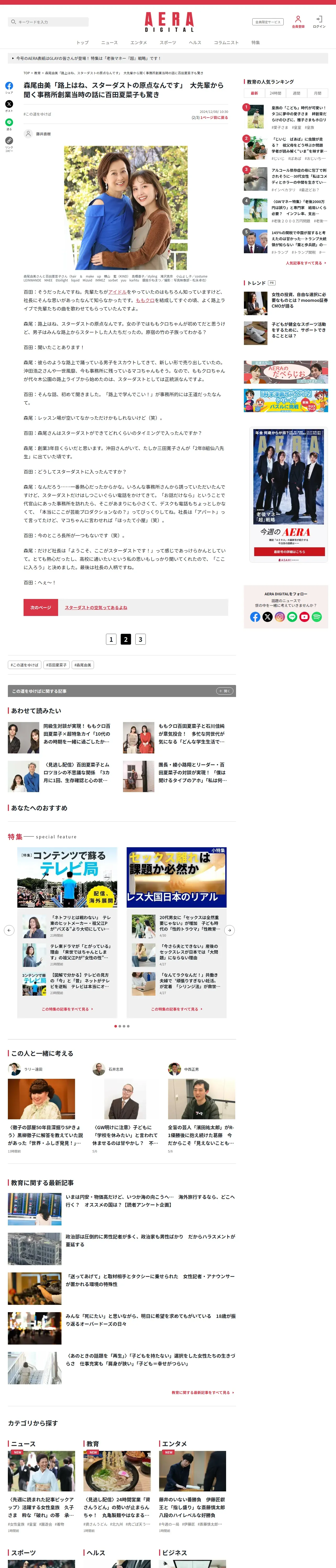Click ラリー遠田 author avatar
This screenshot has height=1568, width=336.
(15, 1069)
